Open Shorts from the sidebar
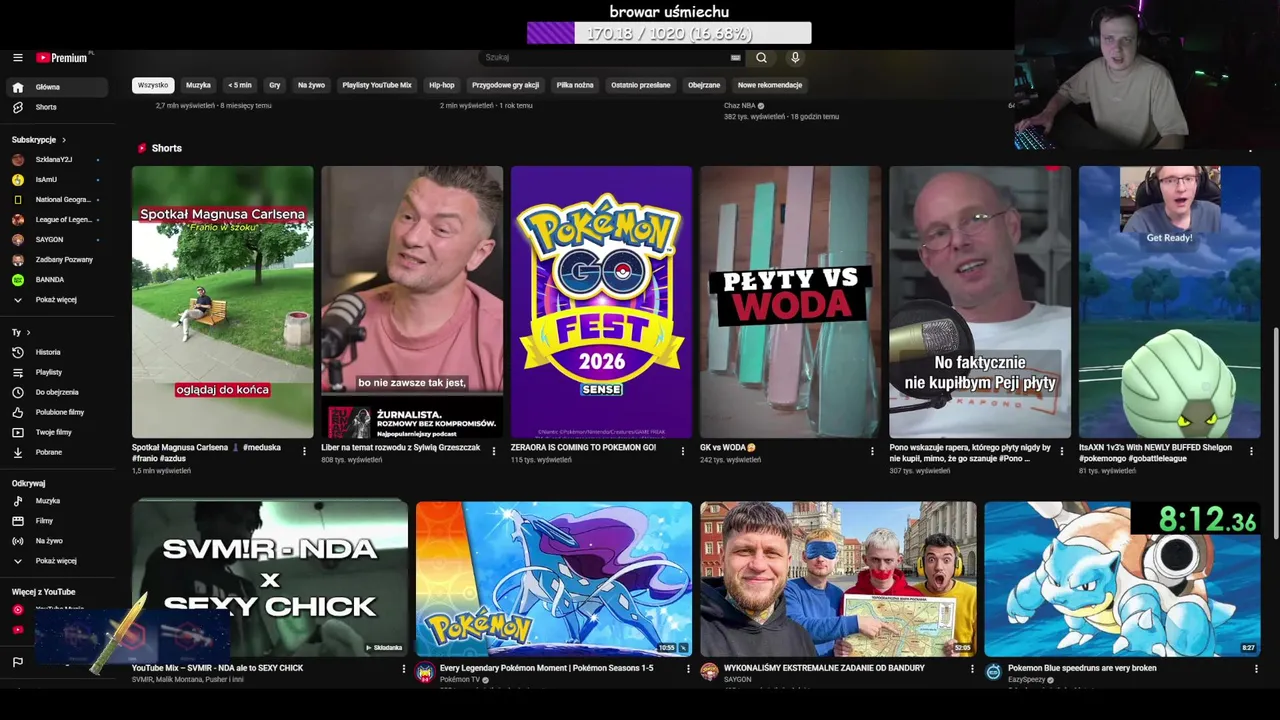The image size is (1280, 720). tap(59, 107)
